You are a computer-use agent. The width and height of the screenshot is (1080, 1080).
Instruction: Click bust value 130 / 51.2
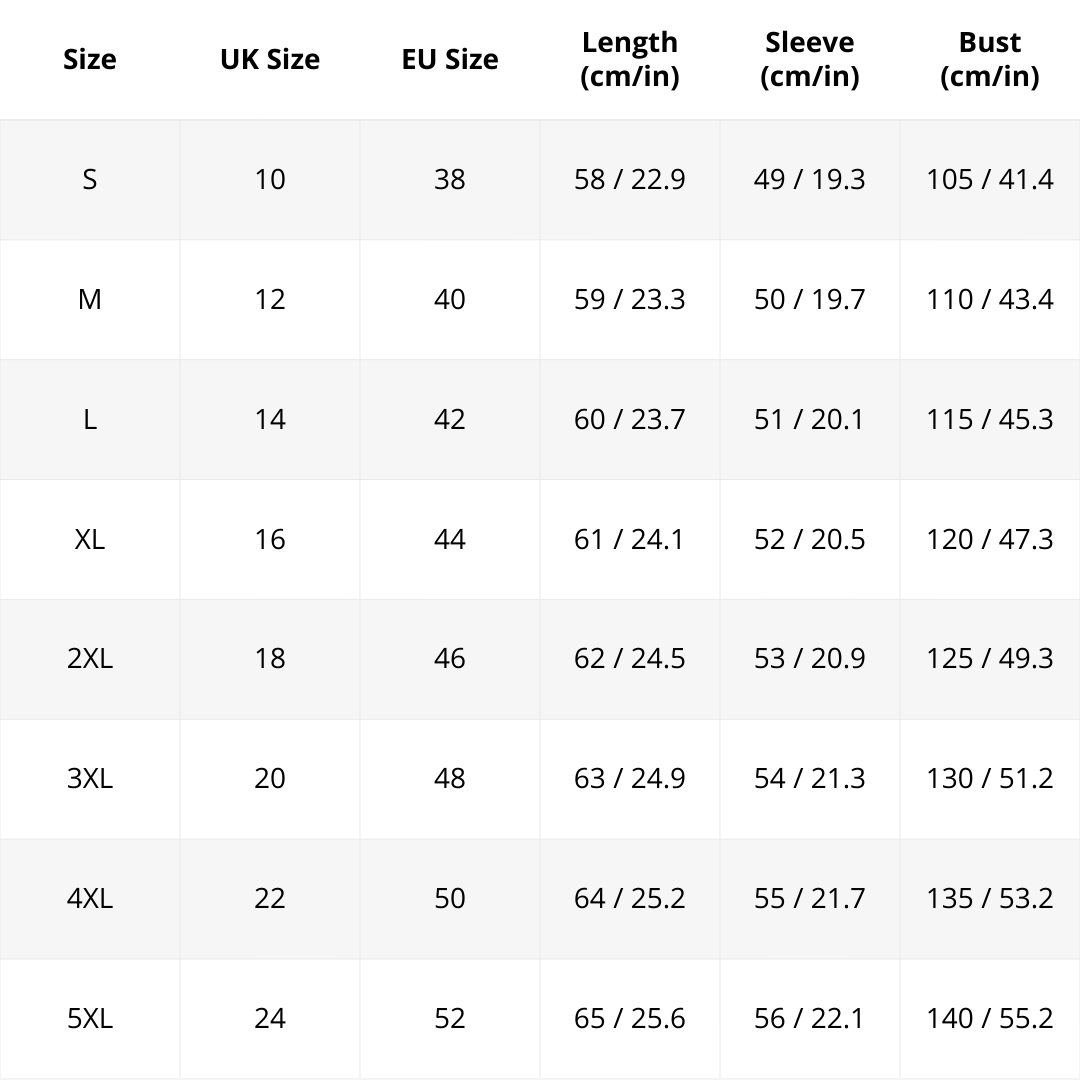coord(990,778)
